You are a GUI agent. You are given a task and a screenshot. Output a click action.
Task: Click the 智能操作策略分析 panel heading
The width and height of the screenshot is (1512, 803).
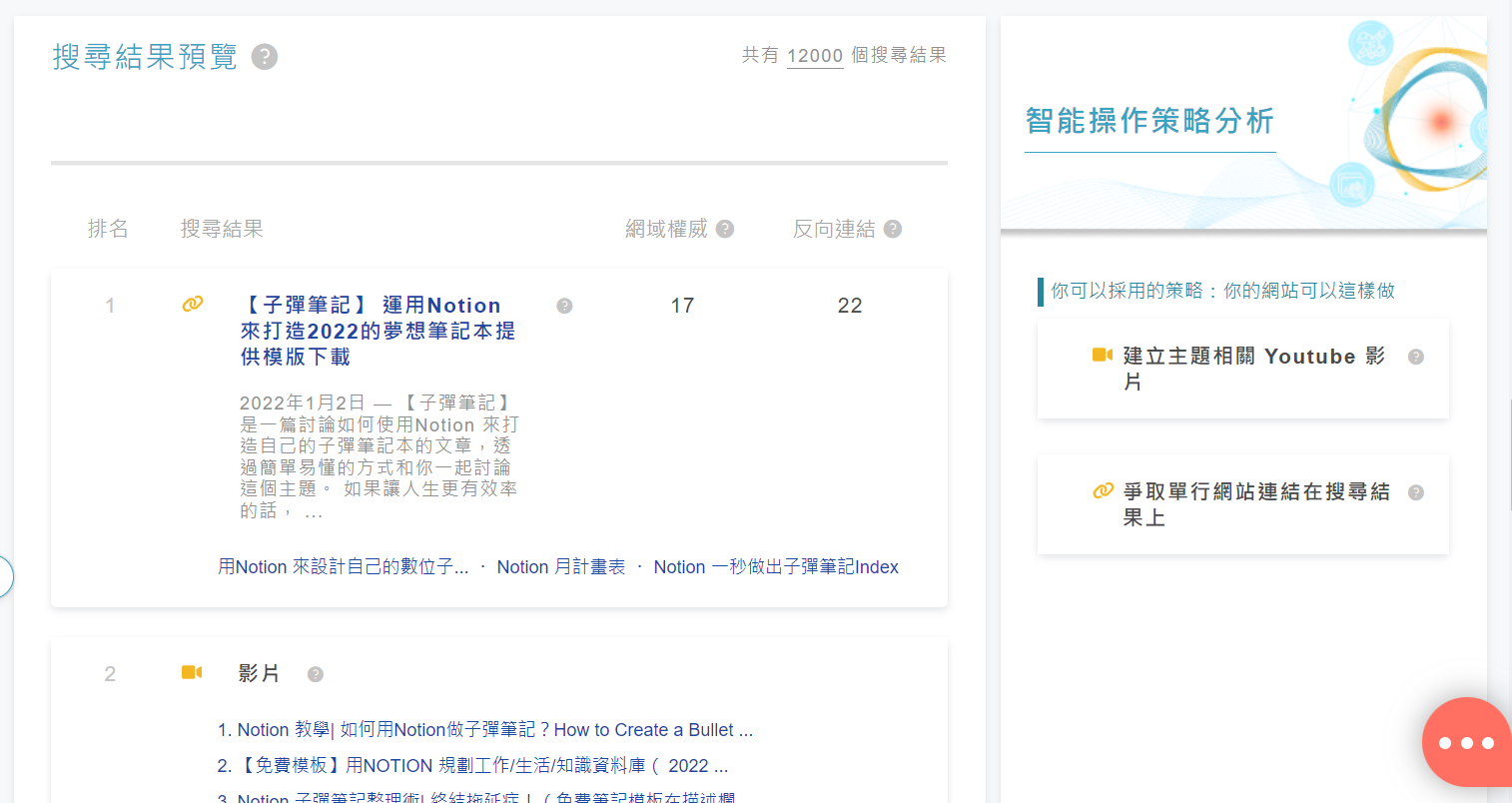[x=1149, y=121]
